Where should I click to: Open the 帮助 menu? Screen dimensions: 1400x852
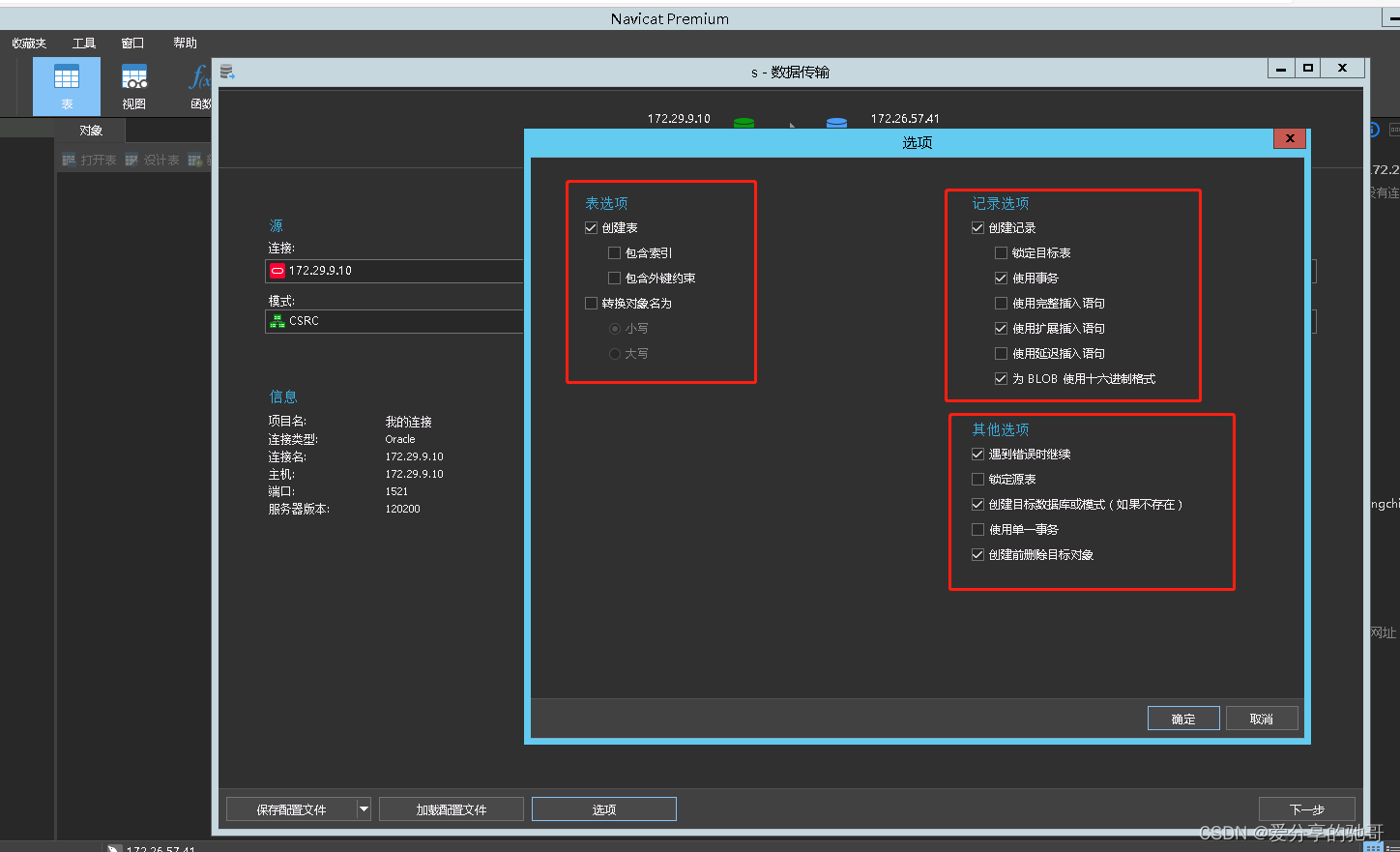click(185, 44)
